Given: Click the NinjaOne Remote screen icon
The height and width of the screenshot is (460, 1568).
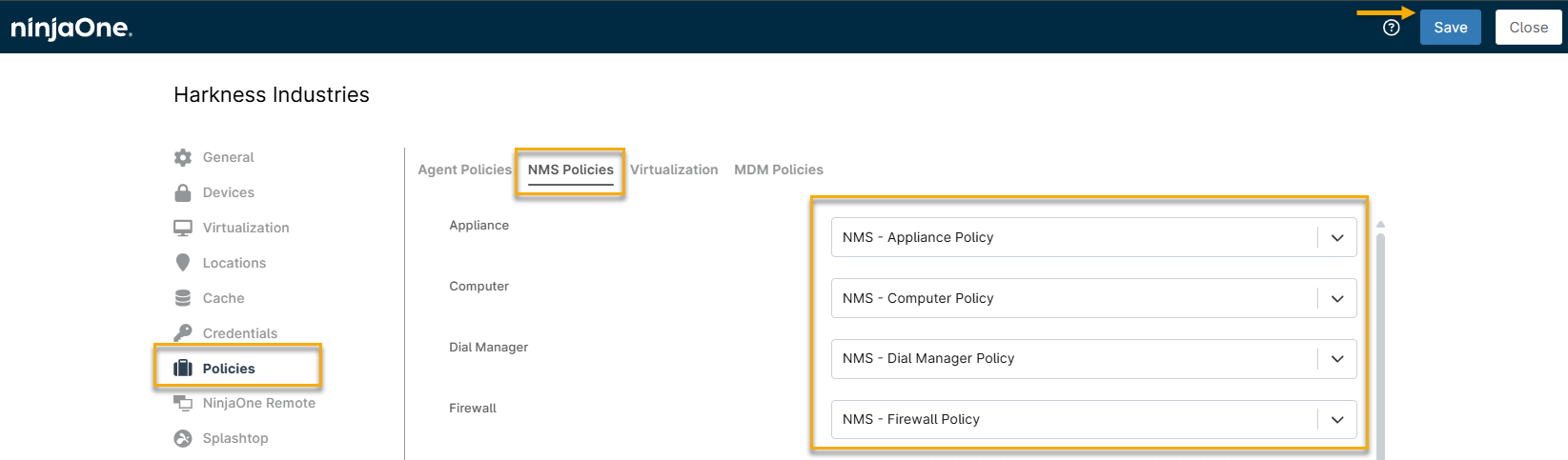Looking at the screenshot, I should coord(183,403).
